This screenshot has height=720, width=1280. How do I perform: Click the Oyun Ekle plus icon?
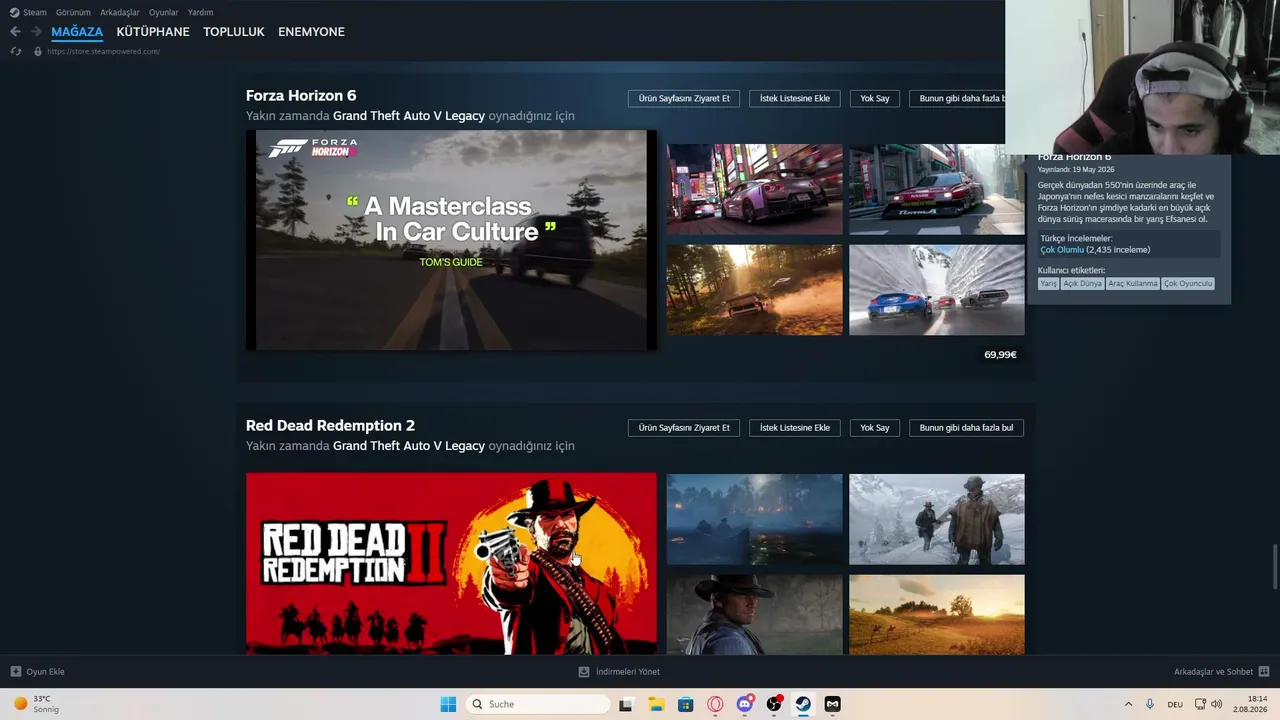click(15, 672)
